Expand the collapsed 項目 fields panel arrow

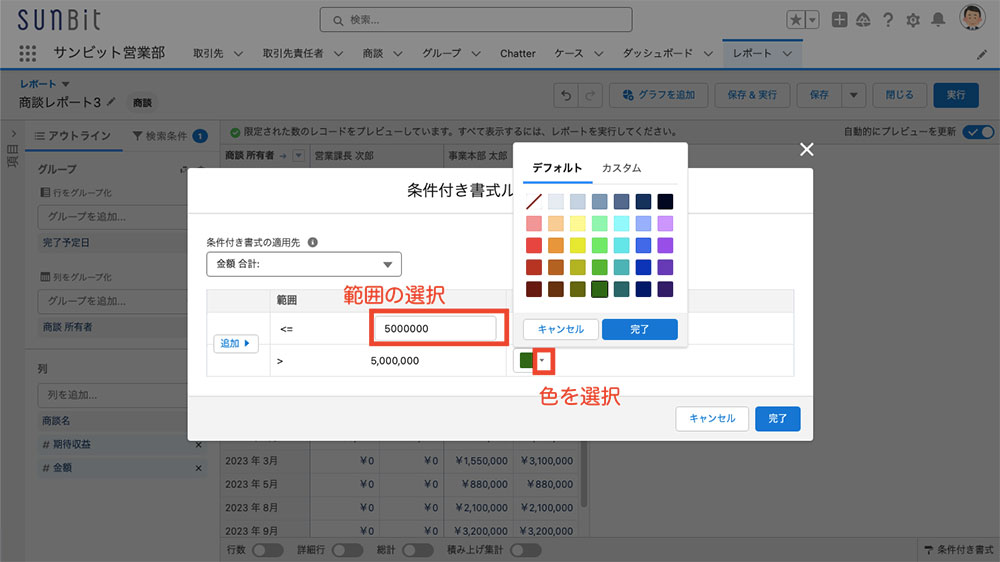pos(13,134)
